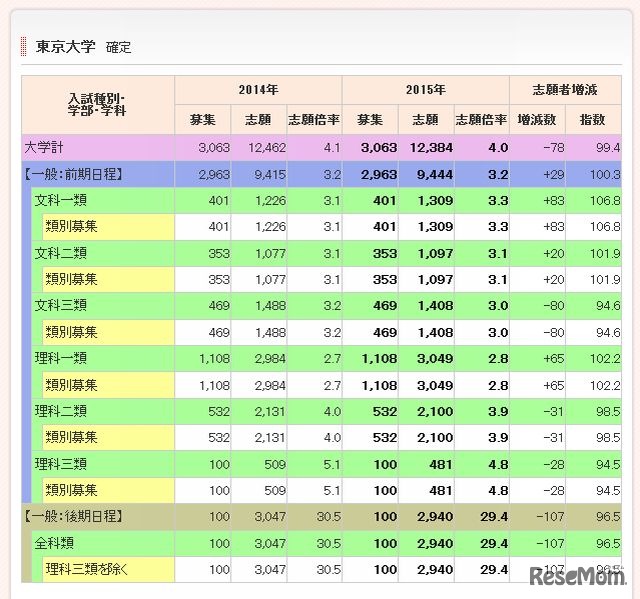This screenshot has height=599, width=640.
Task: Click the 志願 header under 2015年
Action: (425, 120)
